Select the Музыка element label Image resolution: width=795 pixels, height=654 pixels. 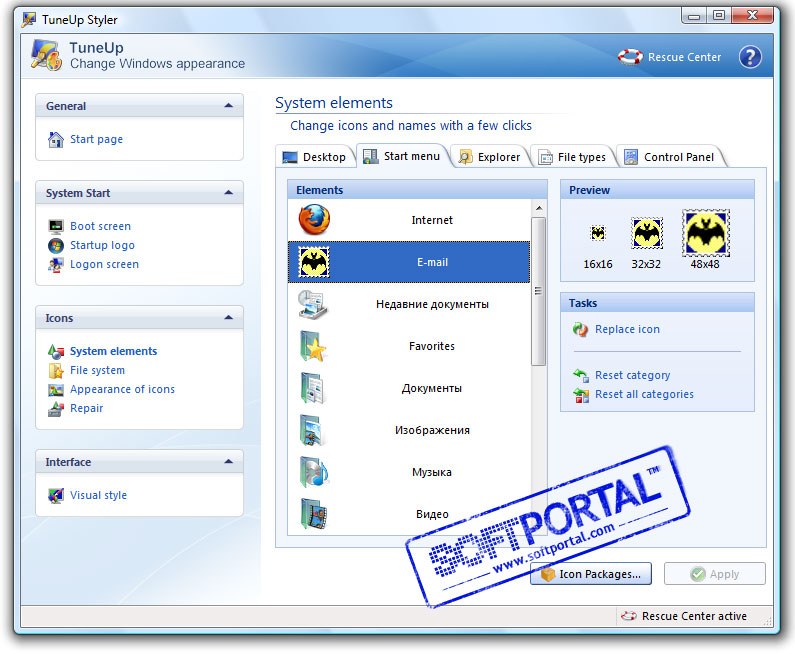point(432,472)
